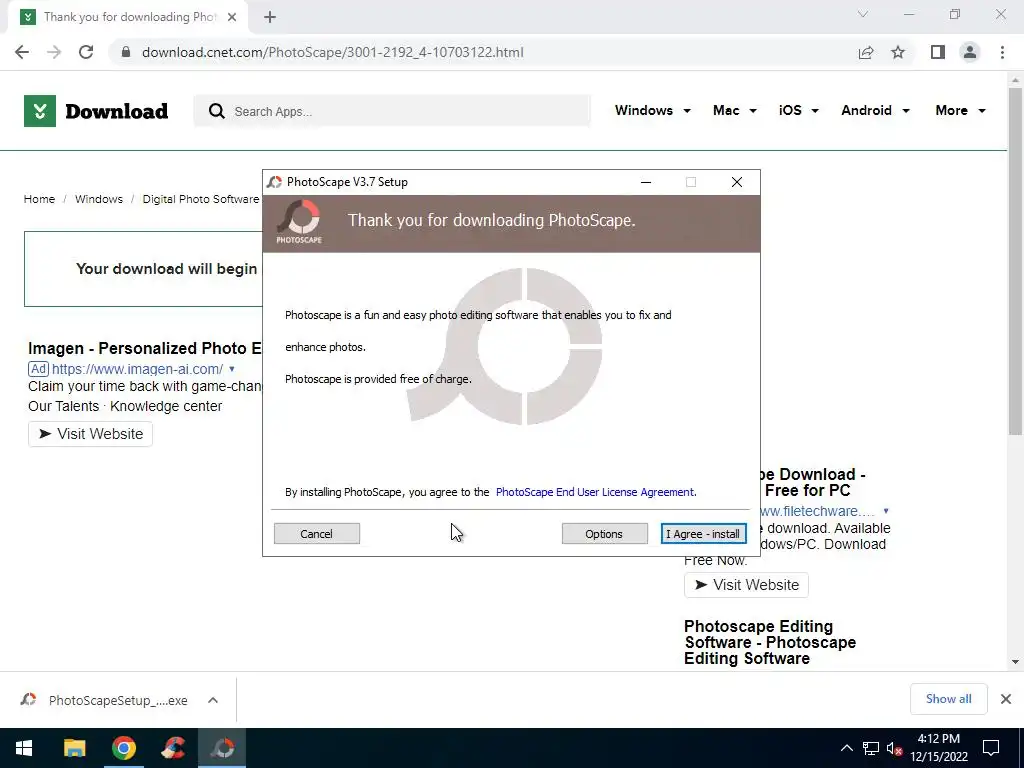Image resolution: width=1024 pixels, height=768 pixels.
Task: Open the Windows Start menu
Action: (x=24, y=748)
